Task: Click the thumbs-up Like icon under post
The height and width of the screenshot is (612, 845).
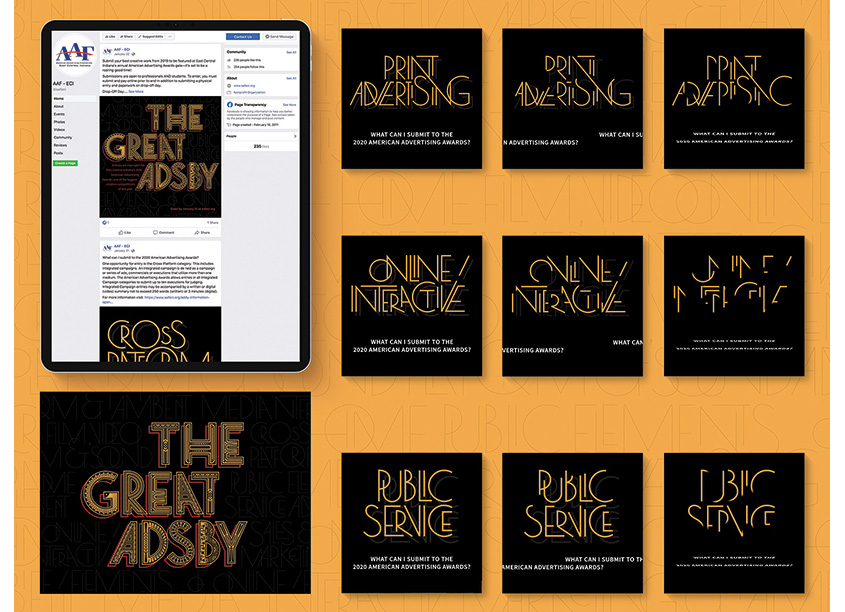Action: click(x=124, y=232)
